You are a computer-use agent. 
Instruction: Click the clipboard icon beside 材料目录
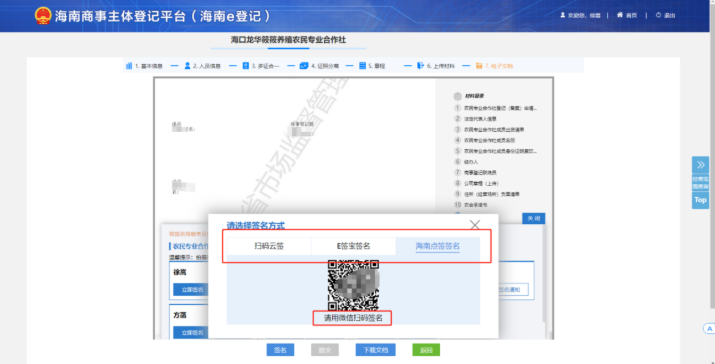coord(457,96)
